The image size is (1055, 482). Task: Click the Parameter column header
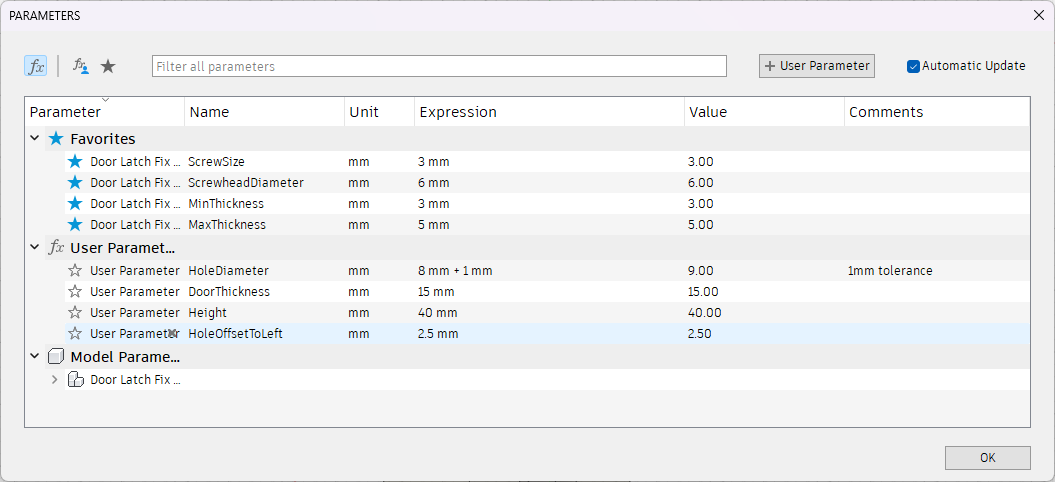(104, 112)
